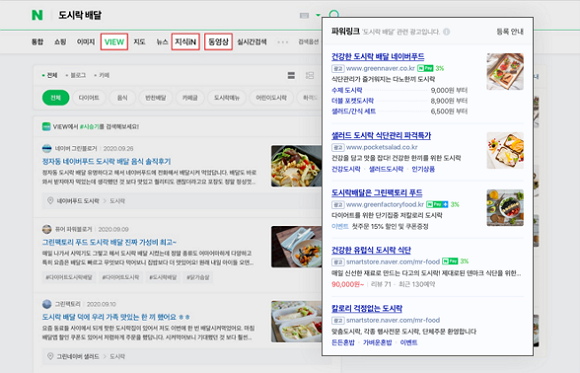Click the N Pay badge beside smartstore.naver.com/mr-food
Screen dimensions: 580x373
[450, 261]
